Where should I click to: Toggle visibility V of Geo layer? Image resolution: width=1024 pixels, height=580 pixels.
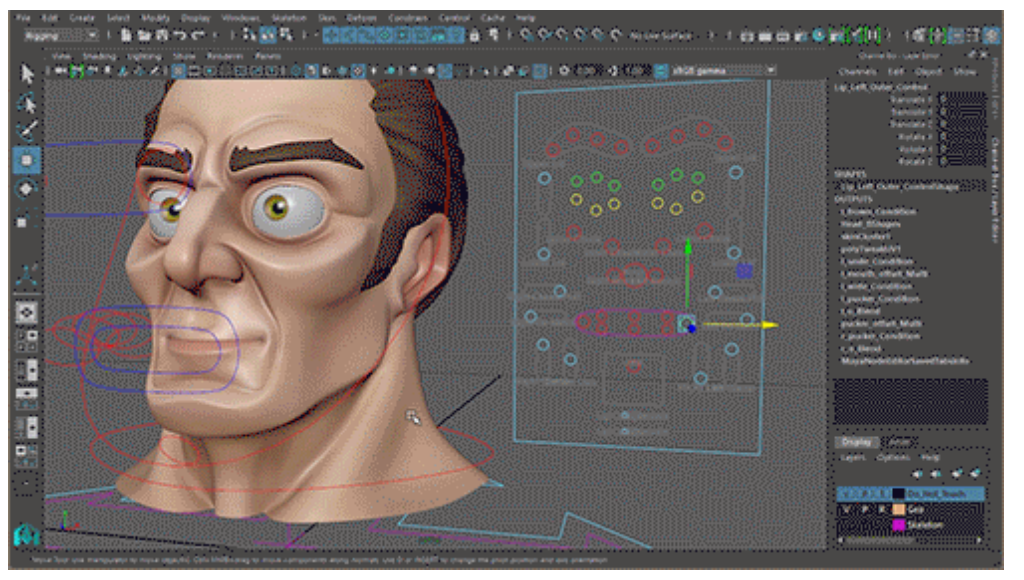(846, 509)
